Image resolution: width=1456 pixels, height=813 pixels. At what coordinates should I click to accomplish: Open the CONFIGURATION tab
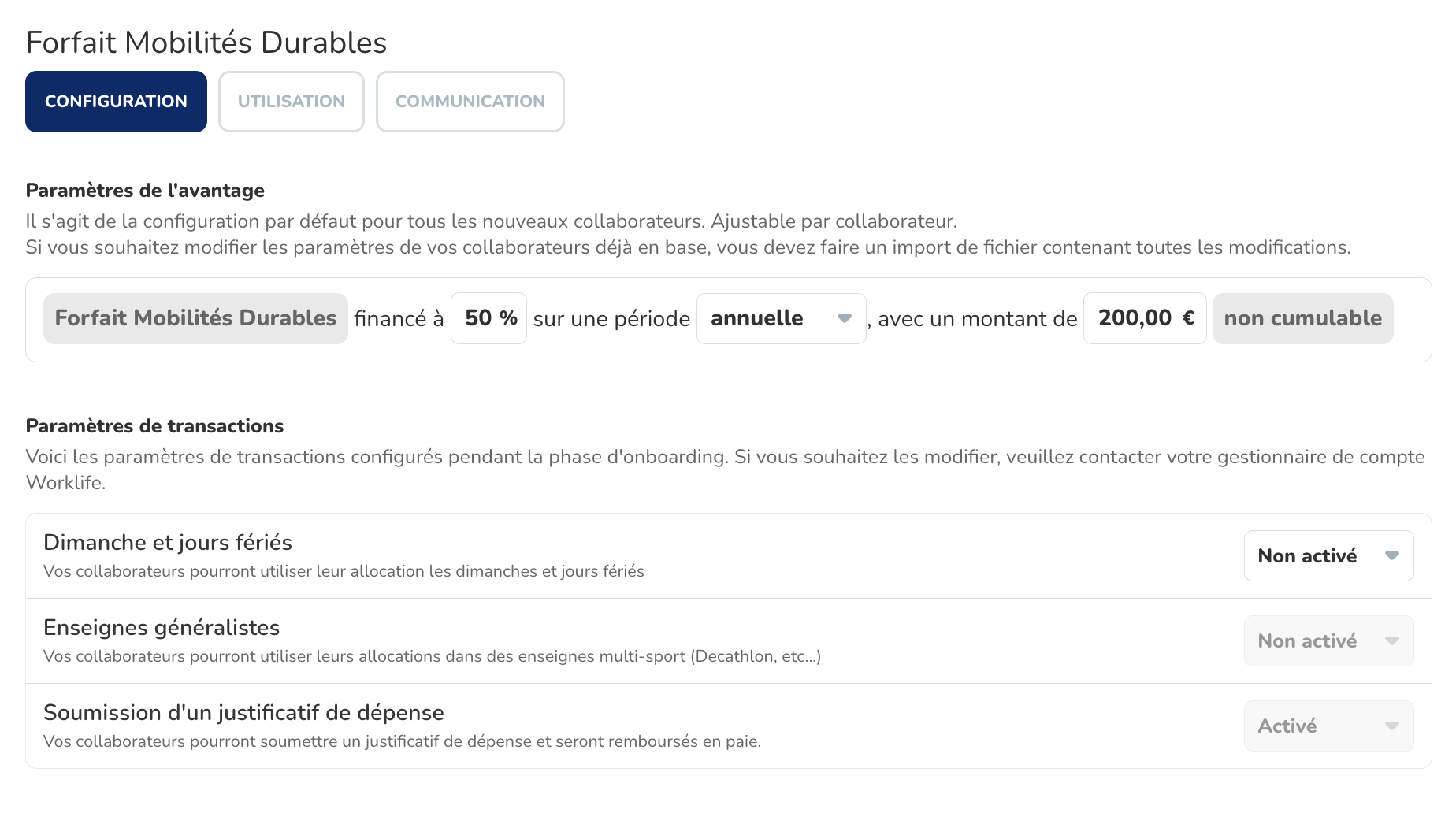[x=116, y=102]
